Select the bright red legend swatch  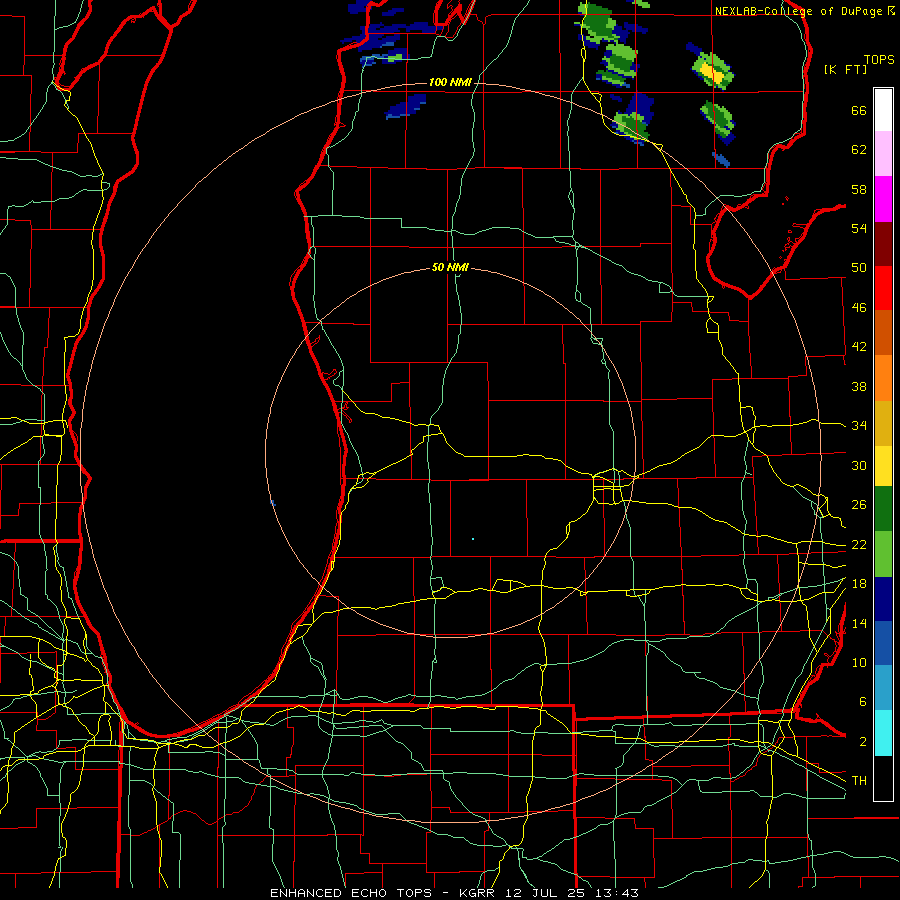coord(883,288)
